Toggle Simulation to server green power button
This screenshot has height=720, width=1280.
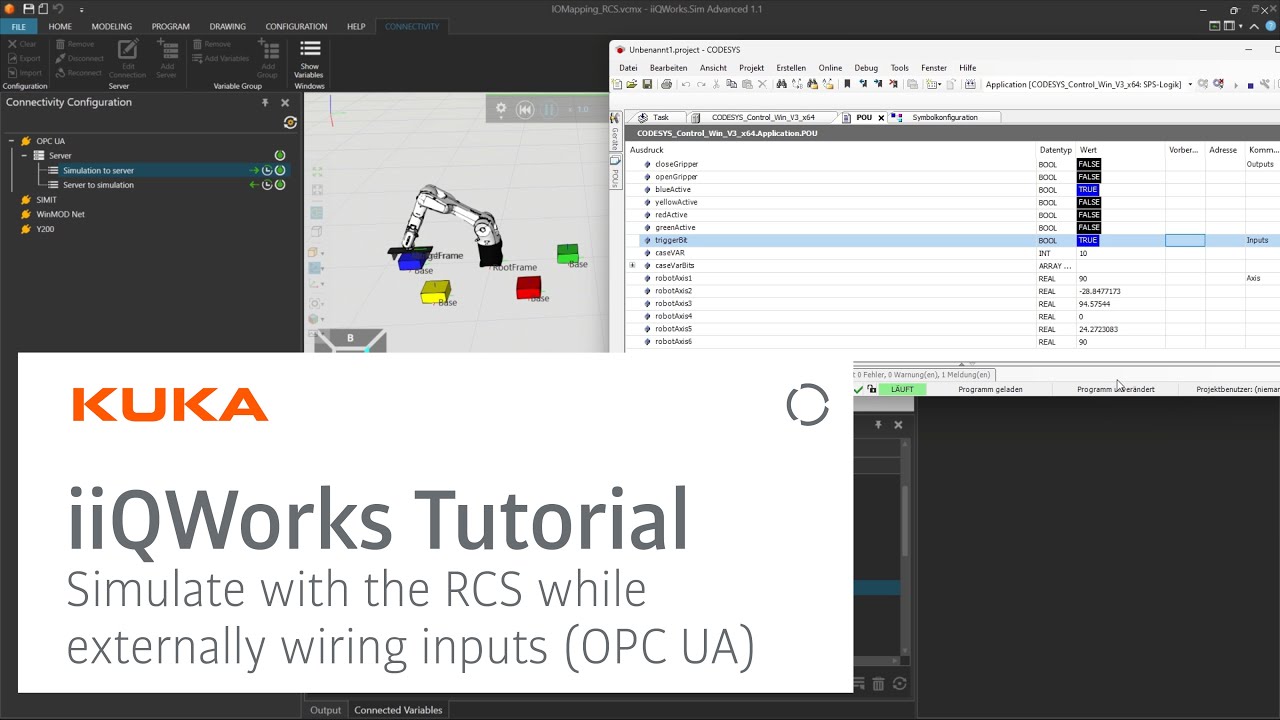281,171
